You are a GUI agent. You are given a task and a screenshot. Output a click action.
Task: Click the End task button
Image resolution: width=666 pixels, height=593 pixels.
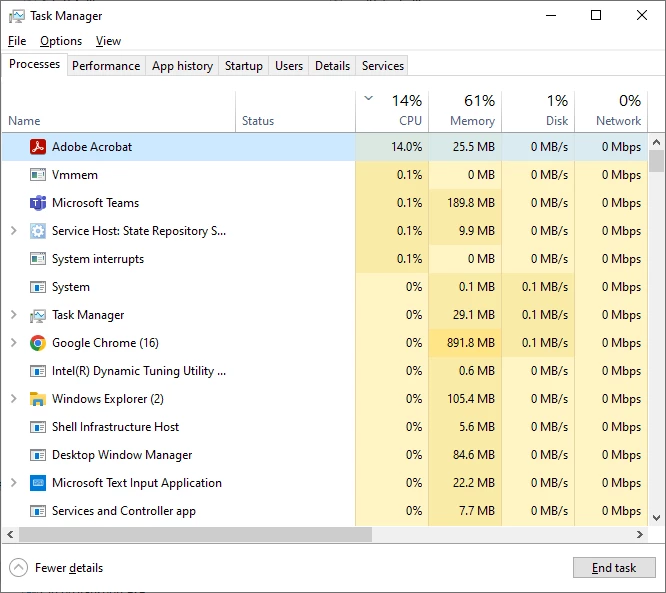click(x=614, y=568)
